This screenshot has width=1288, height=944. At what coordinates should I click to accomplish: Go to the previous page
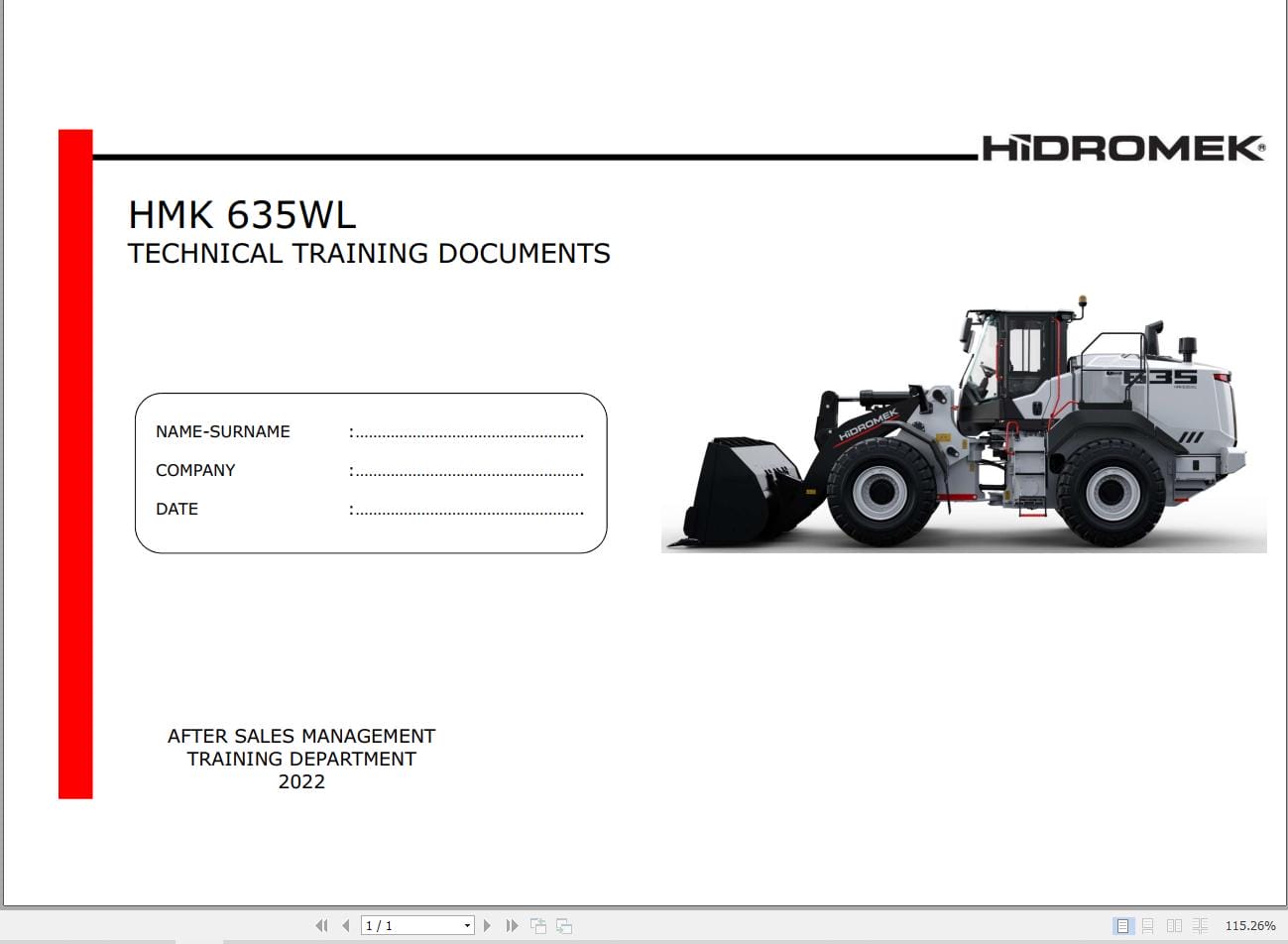tap(345, 925)
